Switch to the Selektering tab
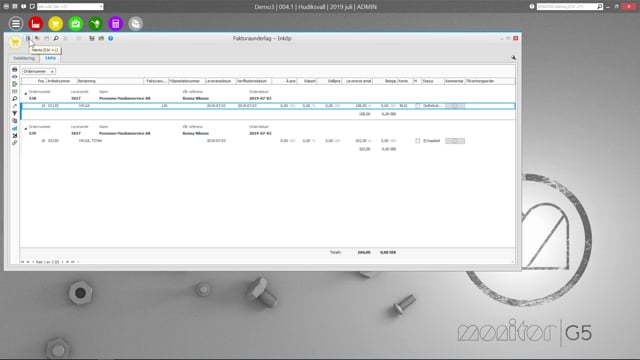The height and width of the screenshot is (360, 640). [24, 58]
